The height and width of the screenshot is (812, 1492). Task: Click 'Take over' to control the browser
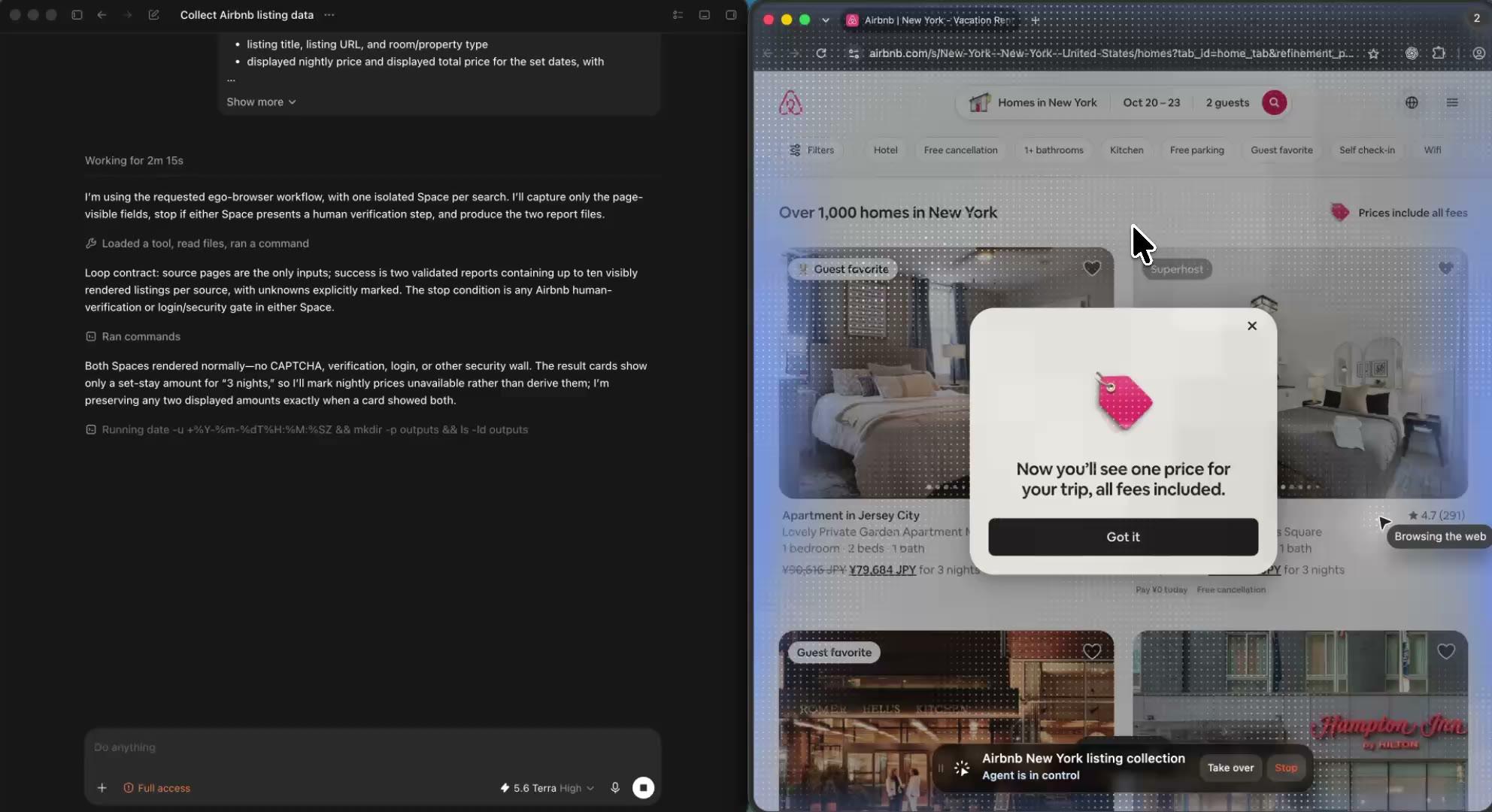pos(1230,768)
